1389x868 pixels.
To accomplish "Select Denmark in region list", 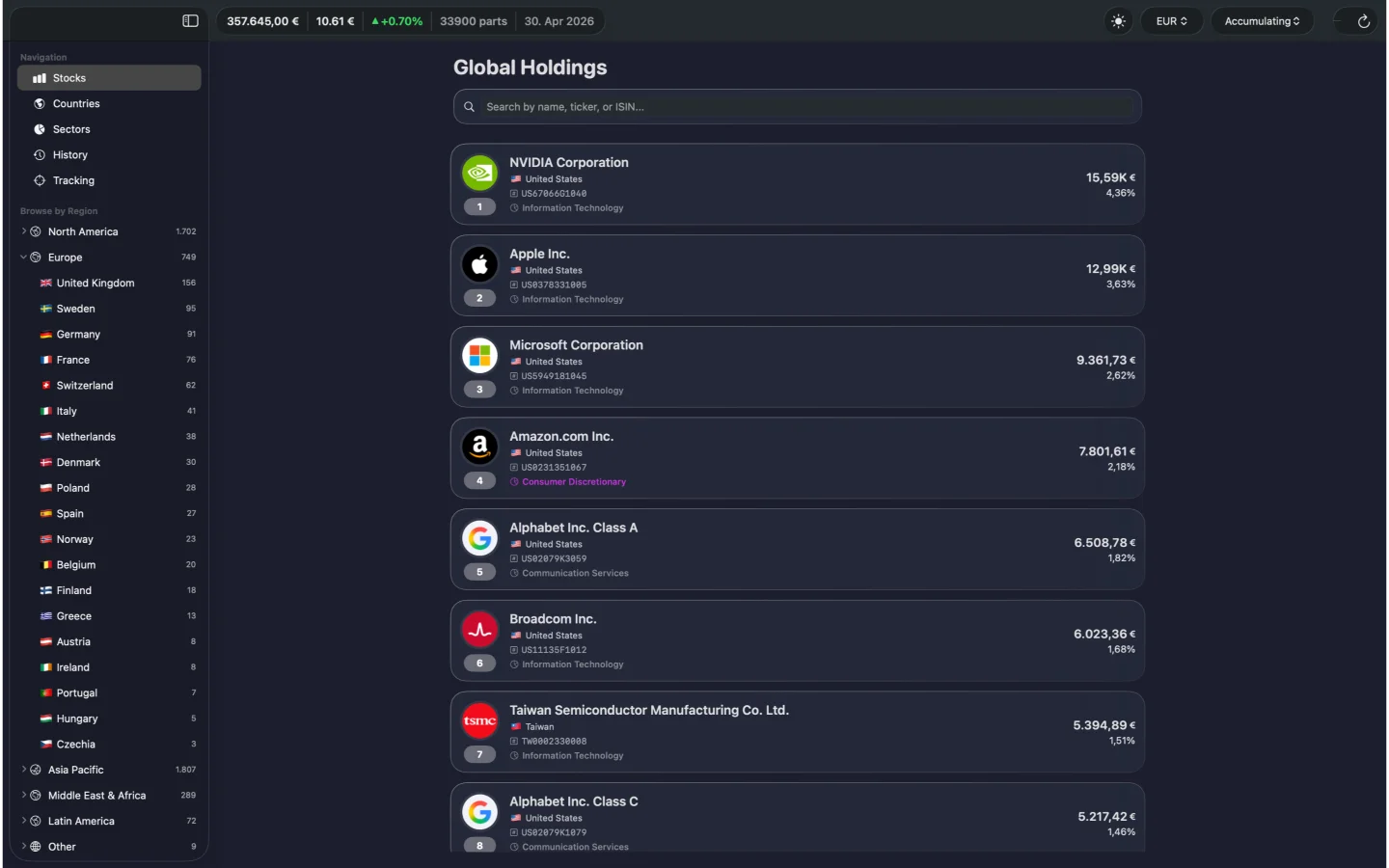I will [109, 462].
